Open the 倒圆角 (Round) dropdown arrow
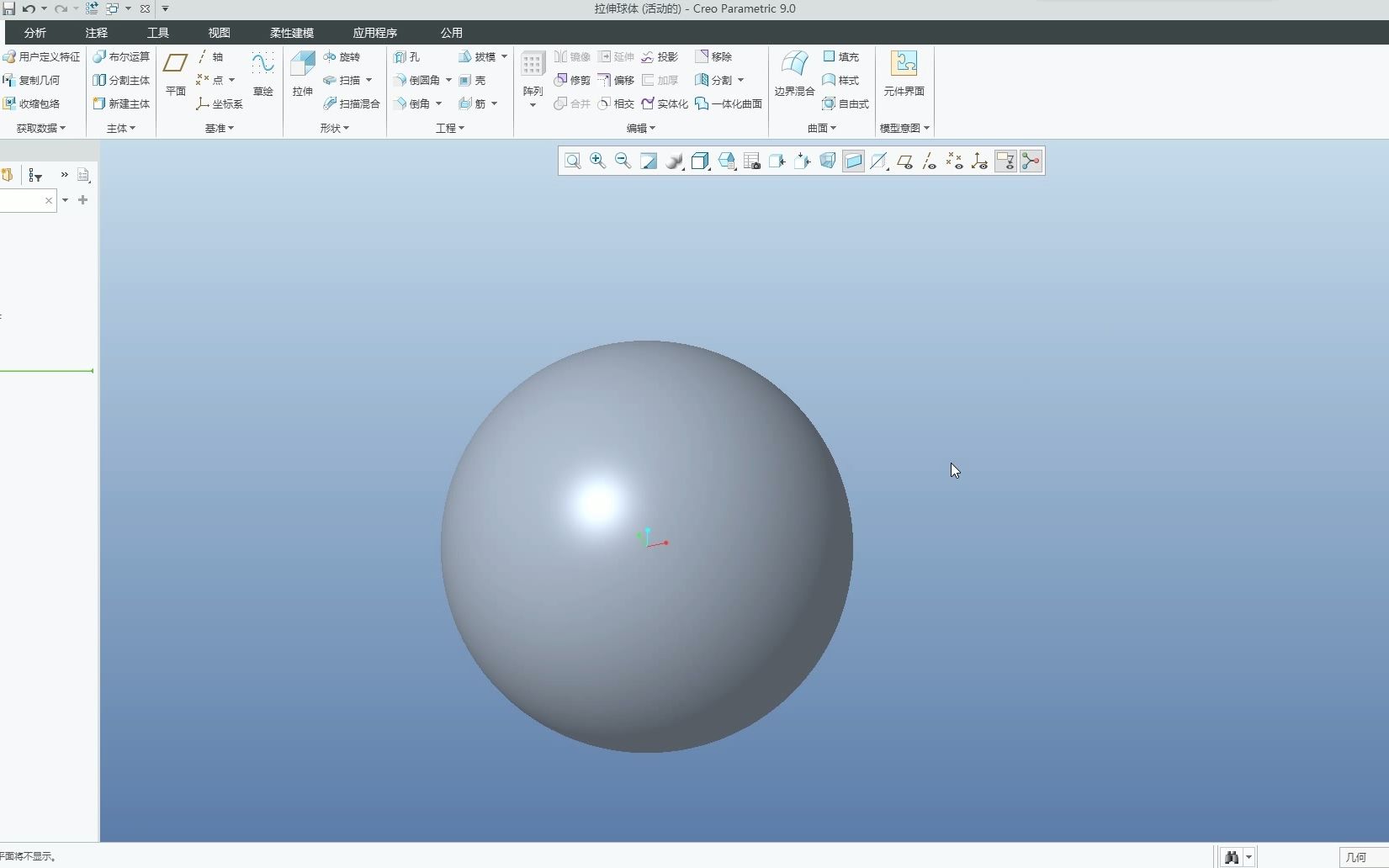Viewport: 1389px width, 868px height. 448,80
